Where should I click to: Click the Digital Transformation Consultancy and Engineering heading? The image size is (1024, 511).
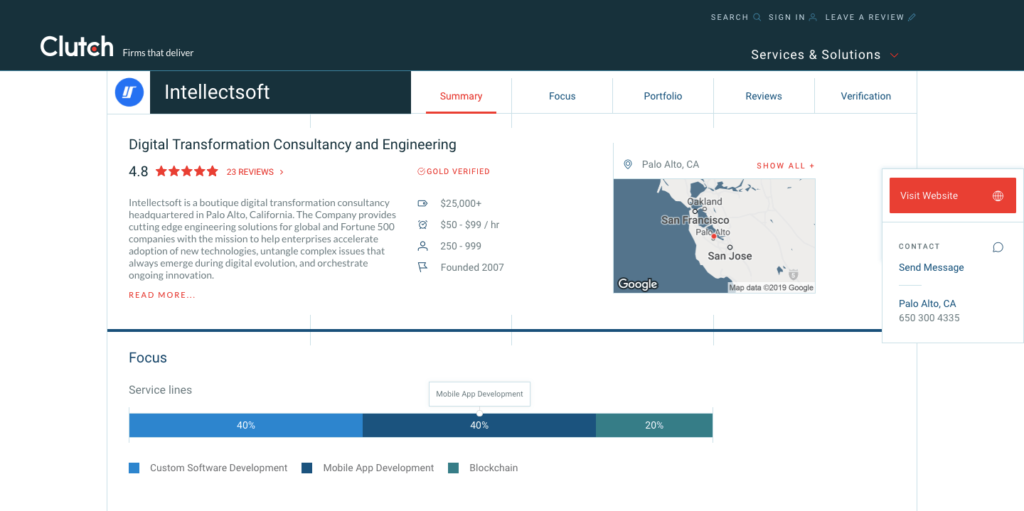pyautogui.click(x=293, y=145)
